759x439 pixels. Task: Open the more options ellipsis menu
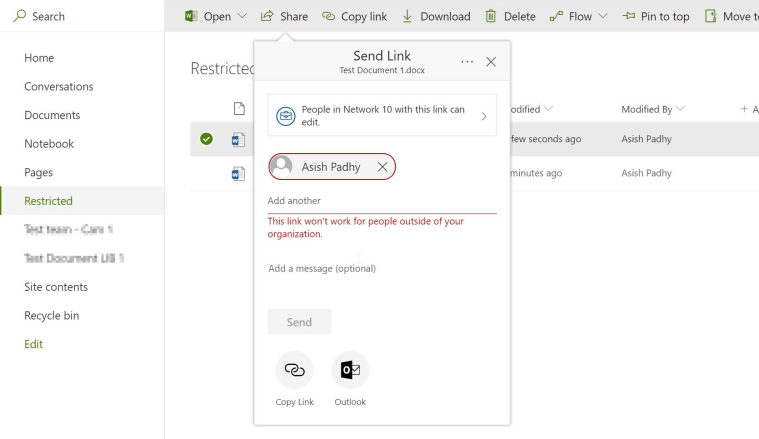(x=467, y=62)
